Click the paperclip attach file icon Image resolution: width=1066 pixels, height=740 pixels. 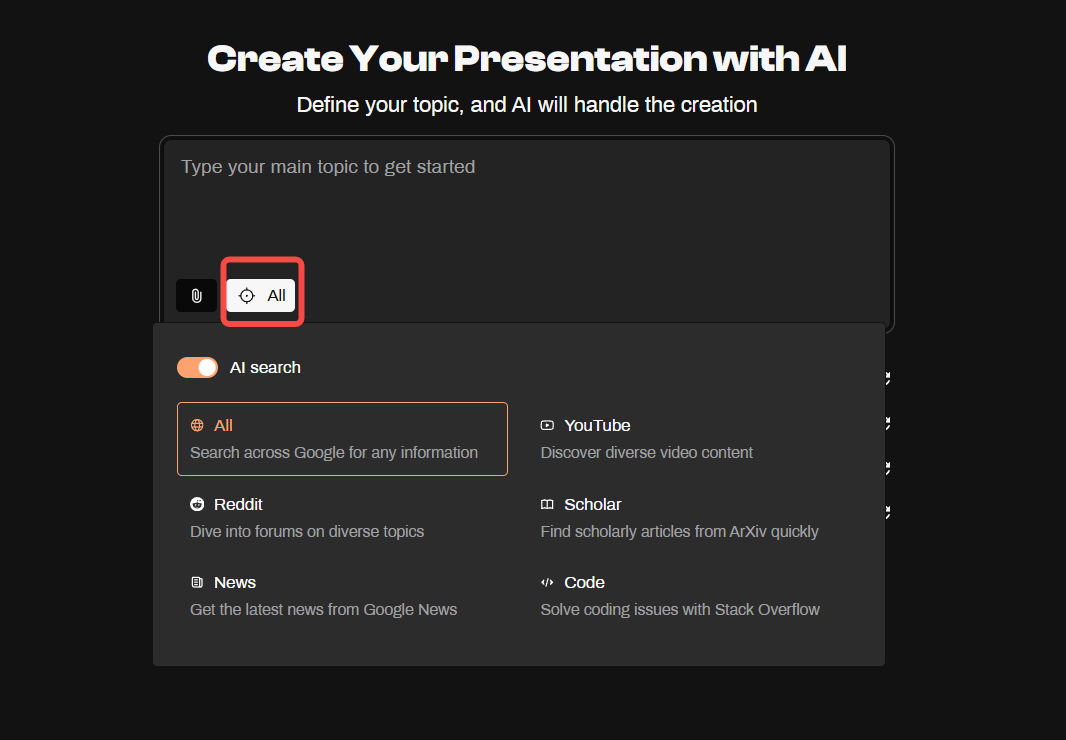pyautogui.click(x=196, y=296)
